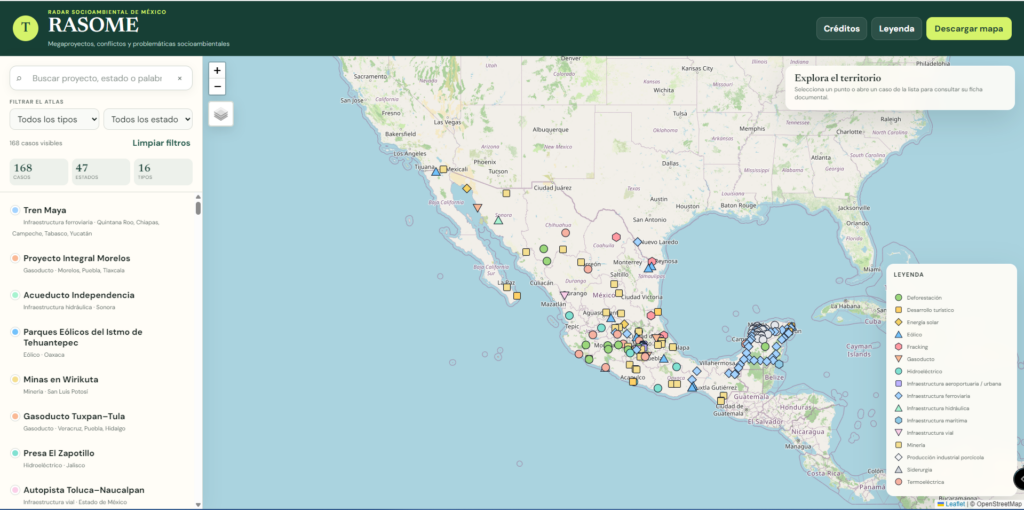Click the 'Fracking' legend label
The width and height of the screenshot is (1024, 510).
pos(918,347)
